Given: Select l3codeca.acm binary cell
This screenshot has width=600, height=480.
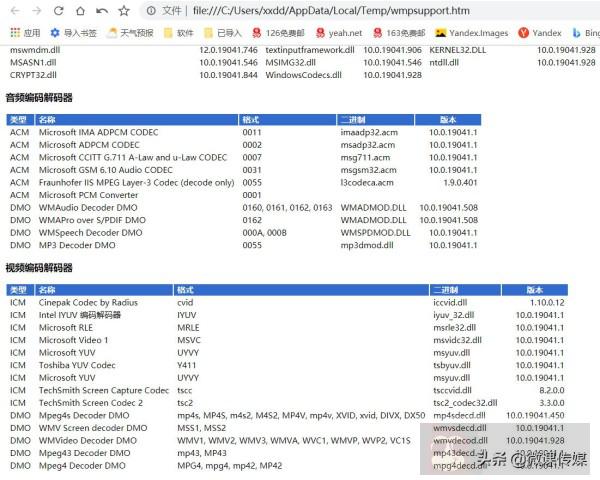Looking at the screenshot, I should point(367,183).
